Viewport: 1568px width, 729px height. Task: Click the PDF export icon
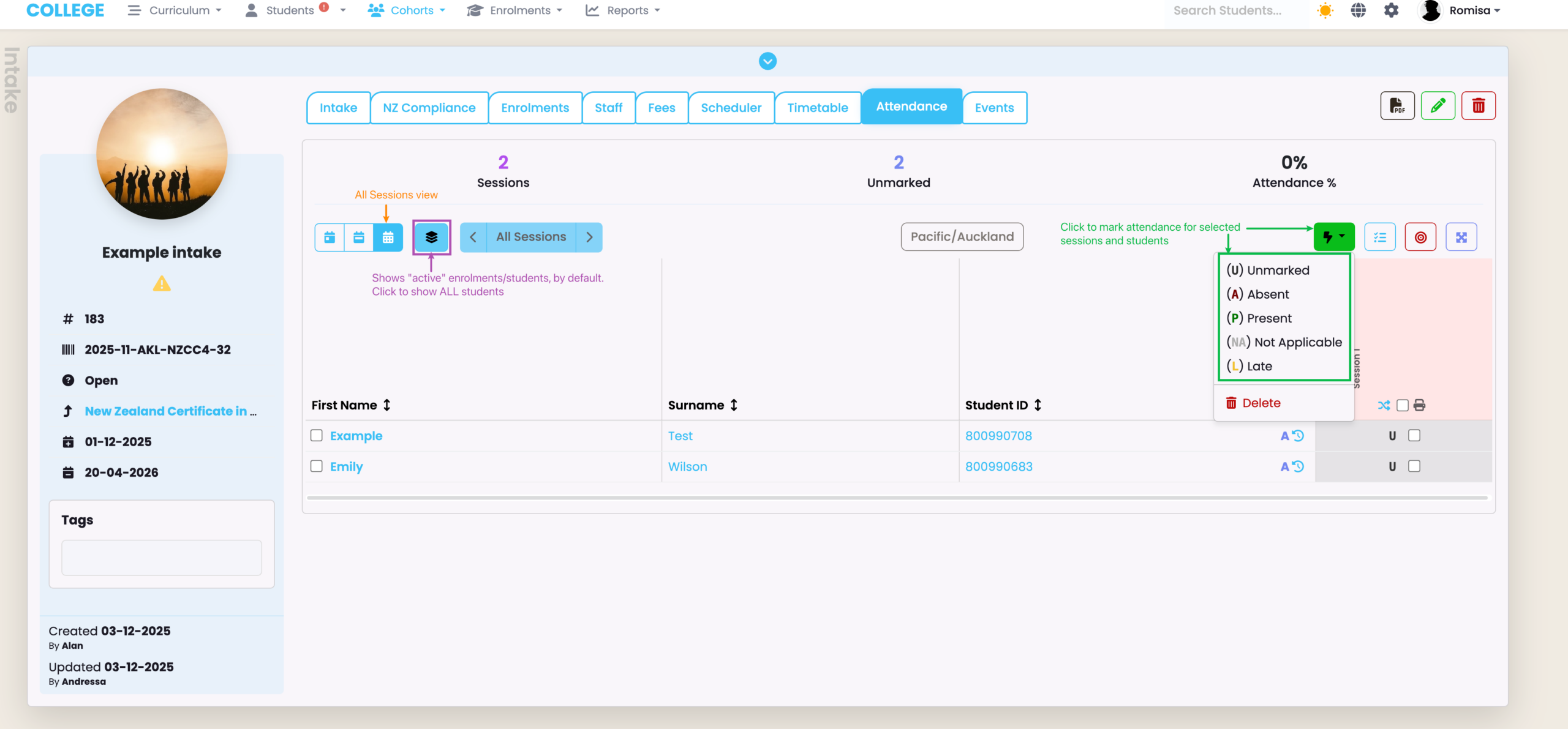point(1397,106)
